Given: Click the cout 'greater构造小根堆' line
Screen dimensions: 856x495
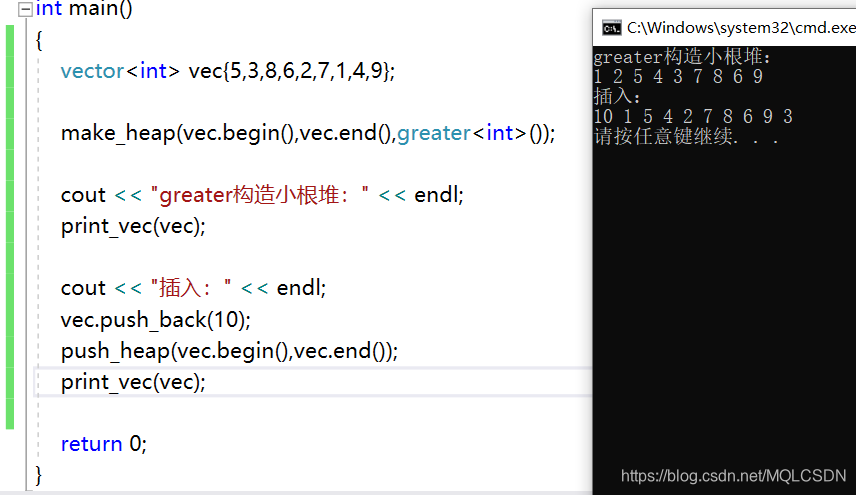Looking at the screenshot, I should point(262,195).
